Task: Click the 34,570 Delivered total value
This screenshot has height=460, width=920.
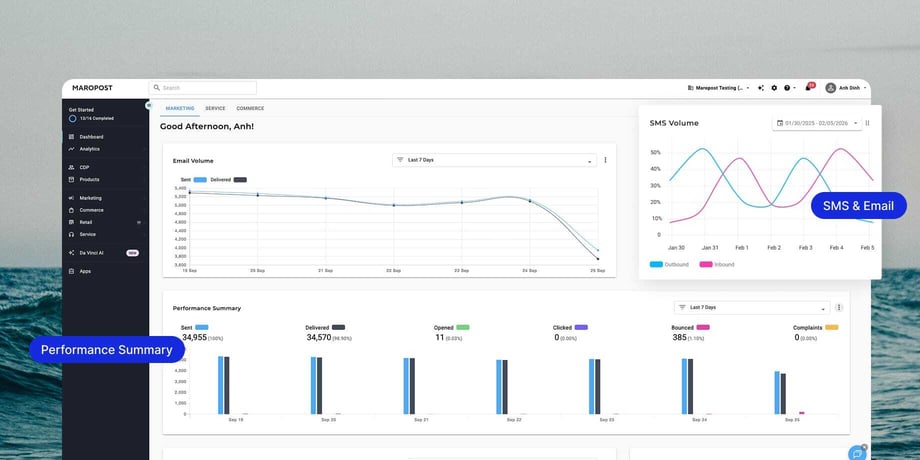Action: tap(319, 337)
